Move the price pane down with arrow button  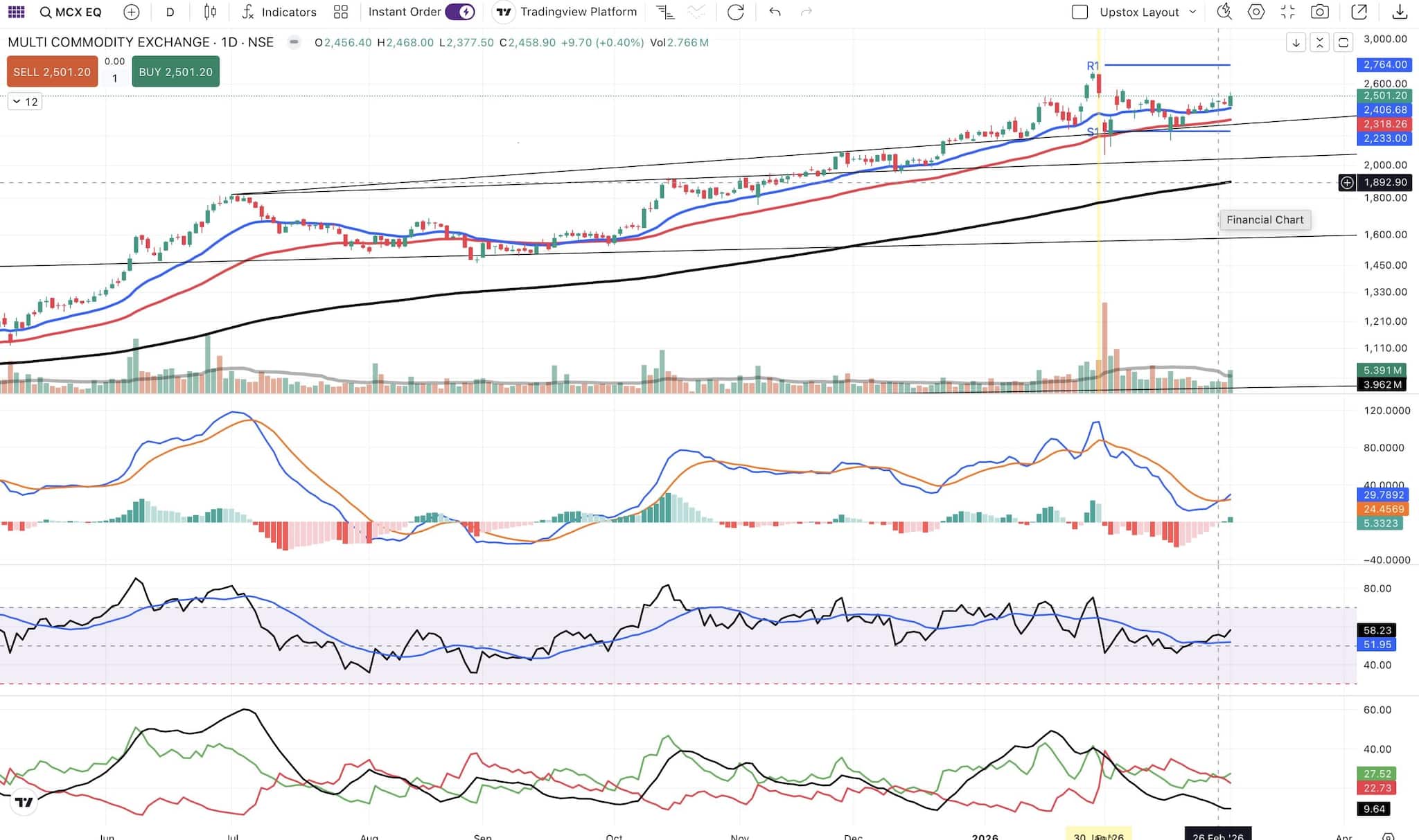tap(1296, 42)
